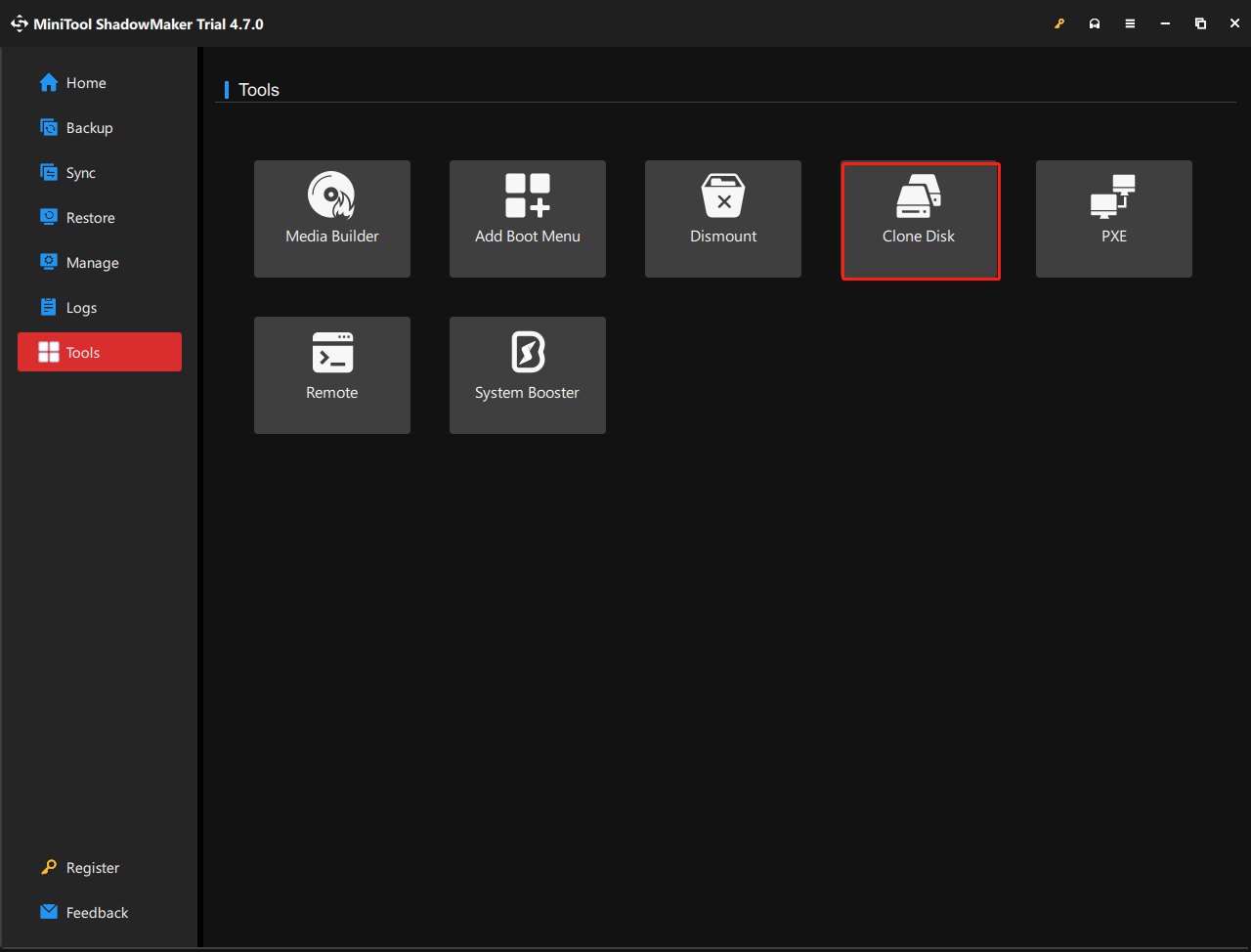
Task: Open the Feedback link
Action: click(x=97, y=913)
